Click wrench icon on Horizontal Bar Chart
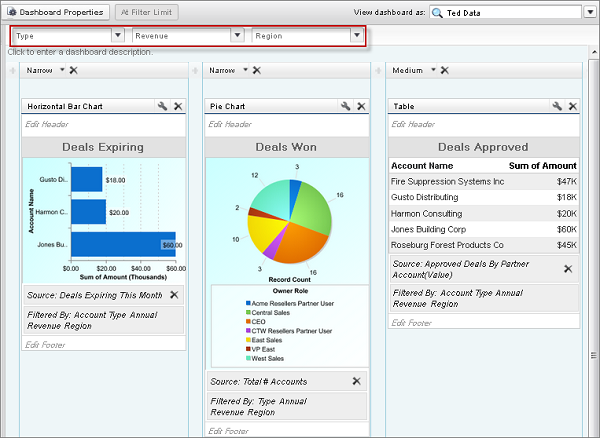Image resolution: width=600 pixels, height=438 pixels. (x=162, y=106)
